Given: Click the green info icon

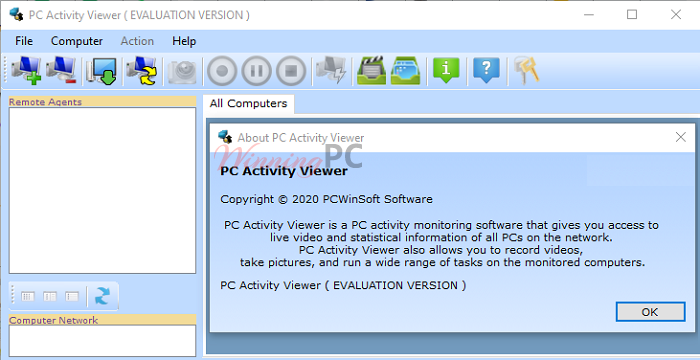Looking at the screenshot, I should pyautogui.click(x=446, y=71).
